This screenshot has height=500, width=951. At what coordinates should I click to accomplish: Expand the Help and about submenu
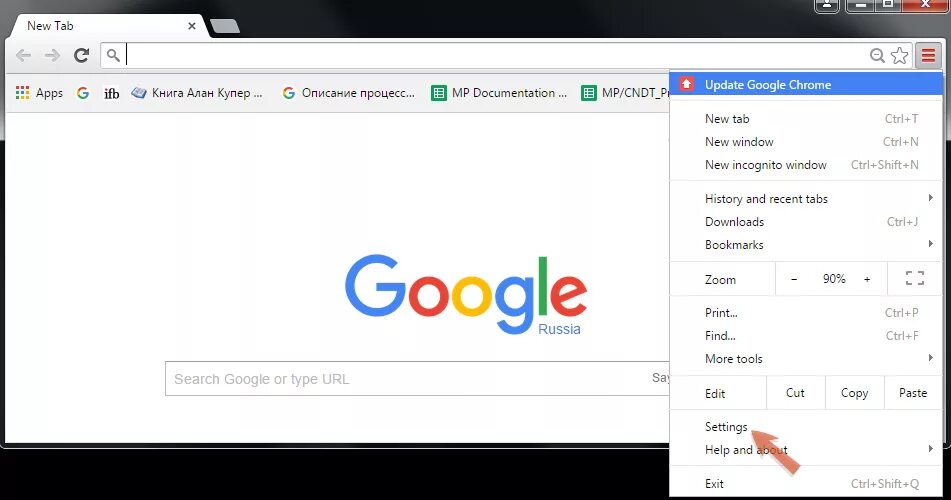pos(806,450)
